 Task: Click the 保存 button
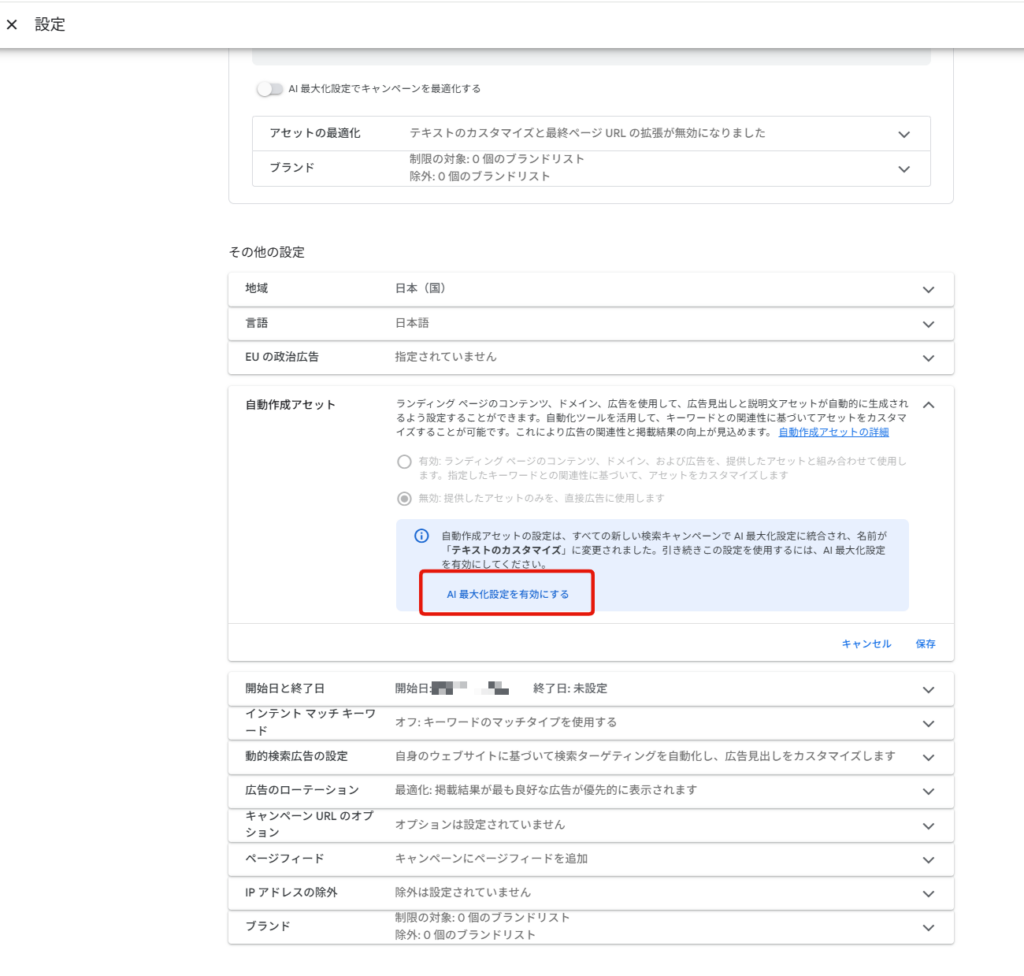tap(925, 643)
